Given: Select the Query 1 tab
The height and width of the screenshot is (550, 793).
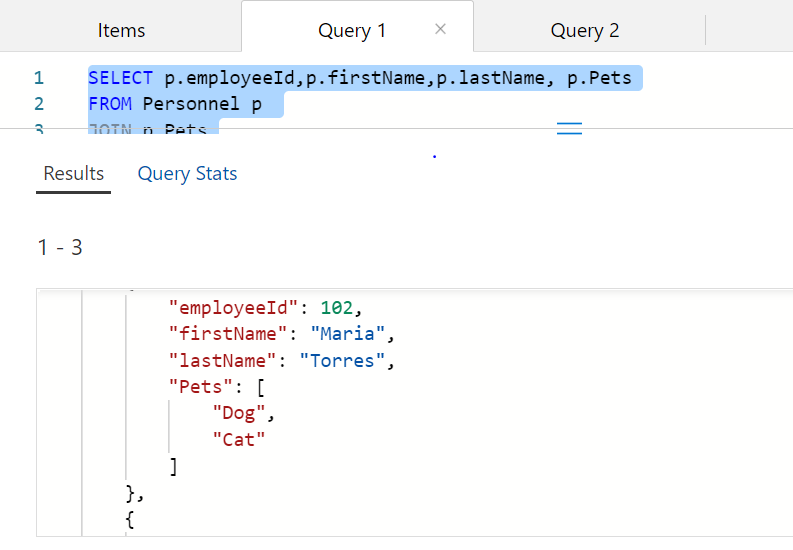Looking at the screenshot, I should coord(351,31).
